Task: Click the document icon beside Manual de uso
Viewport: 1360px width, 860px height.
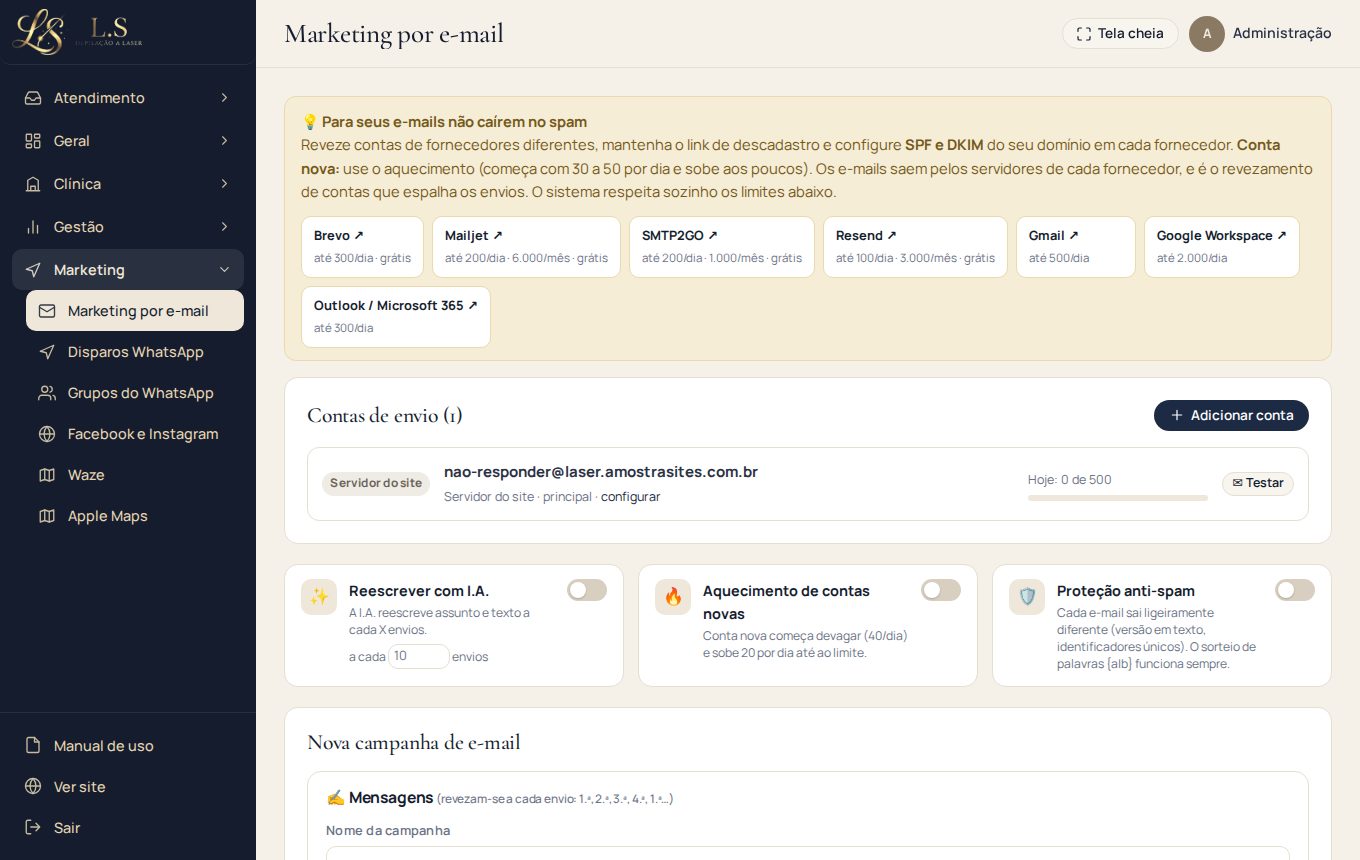Action: (33, 746)
